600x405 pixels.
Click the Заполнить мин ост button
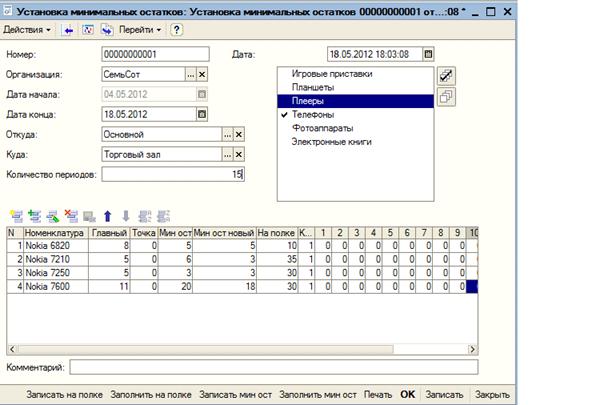[318, 394]
